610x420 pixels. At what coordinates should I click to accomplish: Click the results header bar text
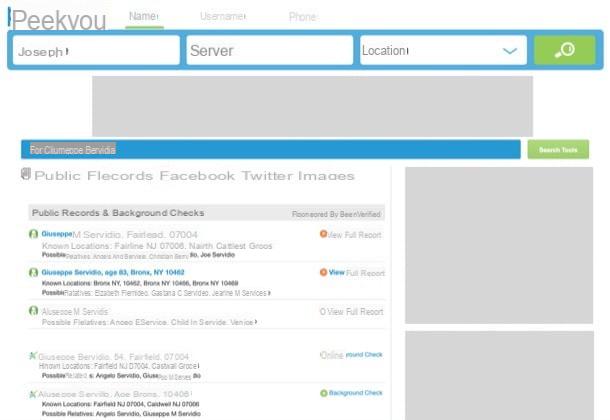[73, 150]
